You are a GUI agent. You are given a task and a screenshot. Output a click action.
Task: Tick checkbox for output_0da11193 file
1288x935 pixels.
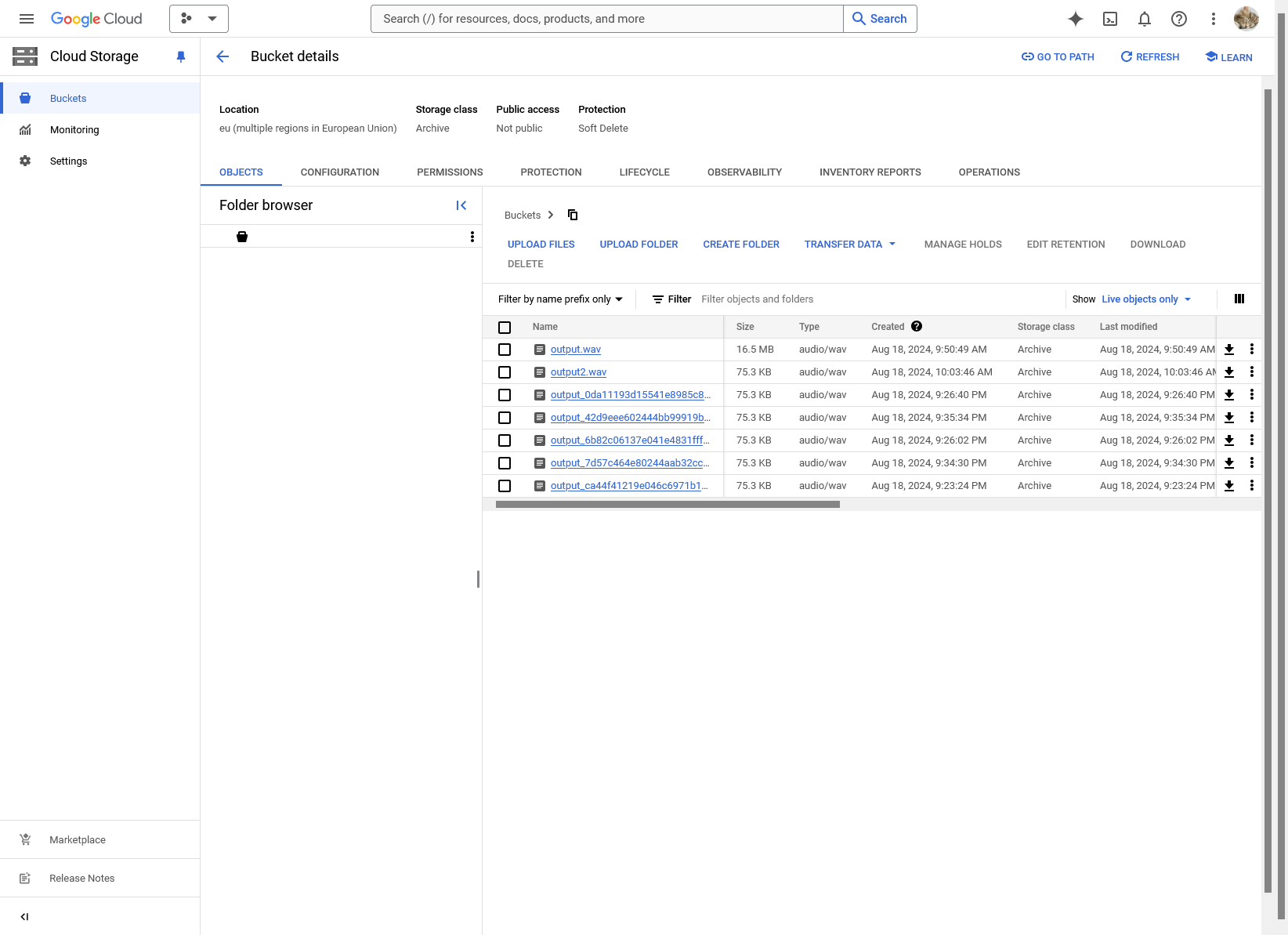[x=505, y=395]
